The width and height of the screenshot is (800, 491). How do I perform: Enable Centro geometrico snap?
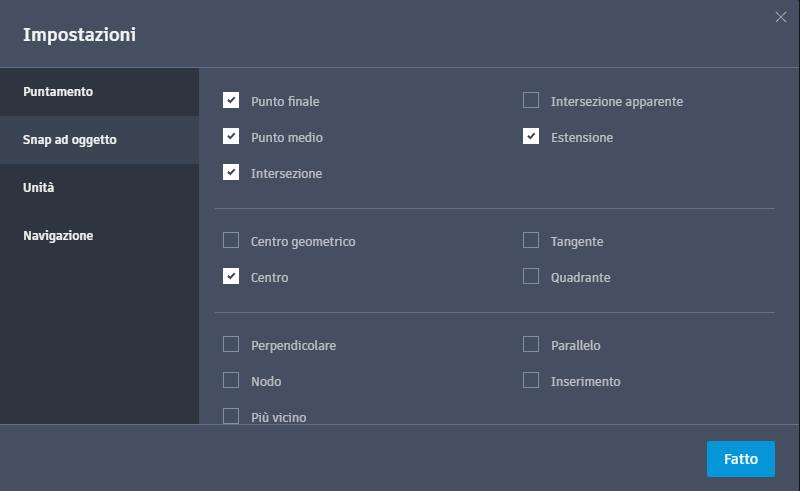pyautogui.click(x=231, y=240)
